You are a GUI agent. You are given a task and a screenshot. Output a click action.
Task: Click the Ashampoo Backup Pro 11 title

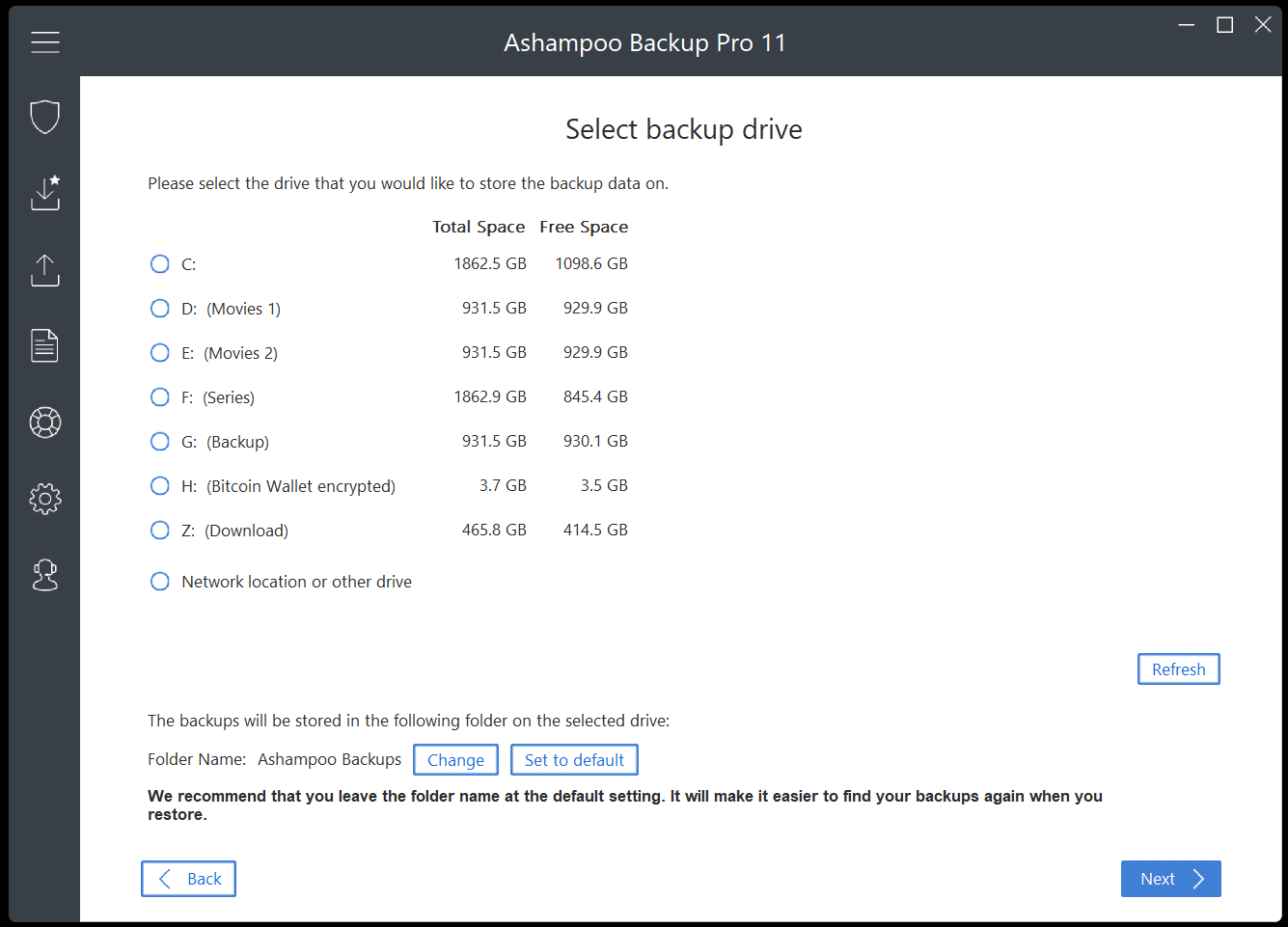tap(645, 42)
